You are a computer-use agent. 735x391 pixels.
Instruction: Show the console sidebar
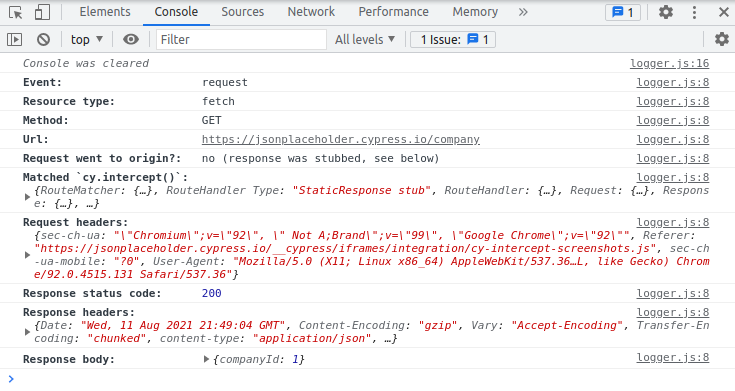pyautogui.click(x=15, y=39)
